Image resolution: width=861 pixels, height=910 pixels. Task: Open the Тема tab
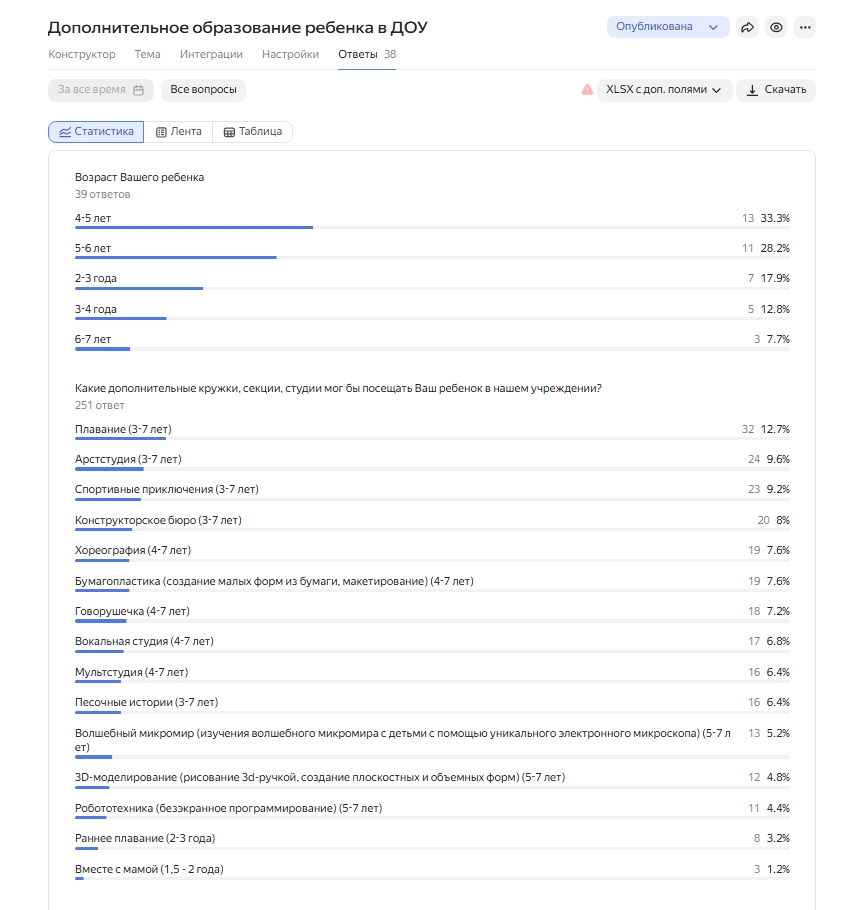pyautogui.click(x=147, y=54)
